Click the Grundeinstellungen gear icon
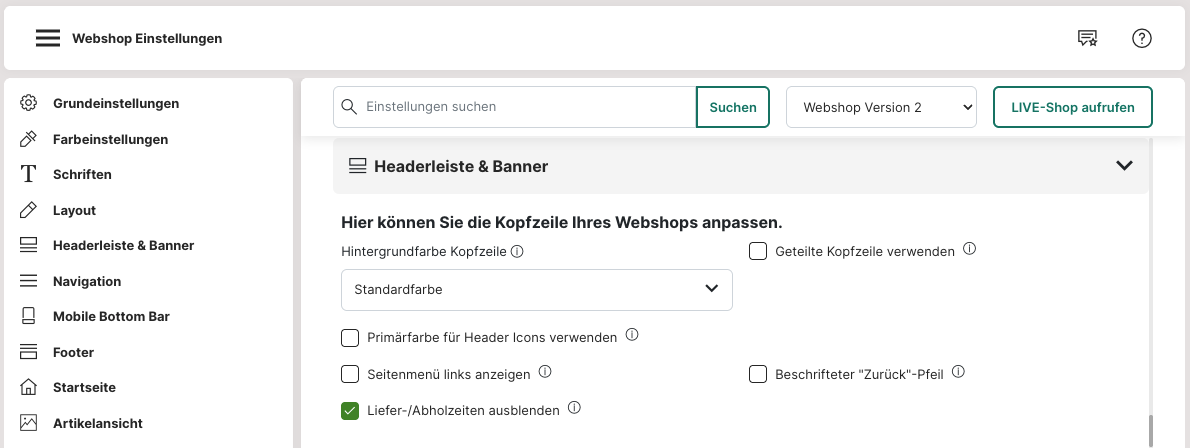 (x=29, y=103)
